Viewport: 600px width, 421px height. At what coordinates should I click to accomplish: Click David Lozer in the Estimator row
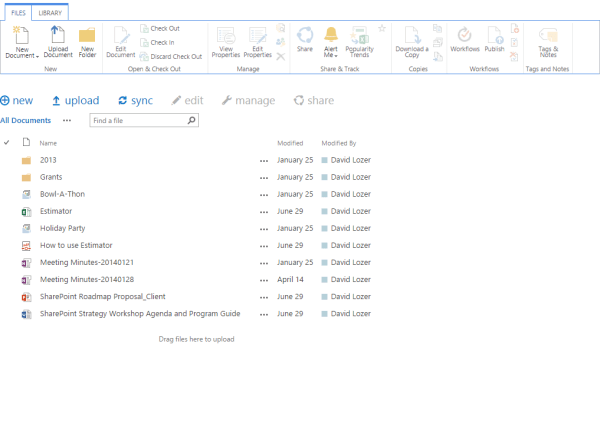click(351, 211)
